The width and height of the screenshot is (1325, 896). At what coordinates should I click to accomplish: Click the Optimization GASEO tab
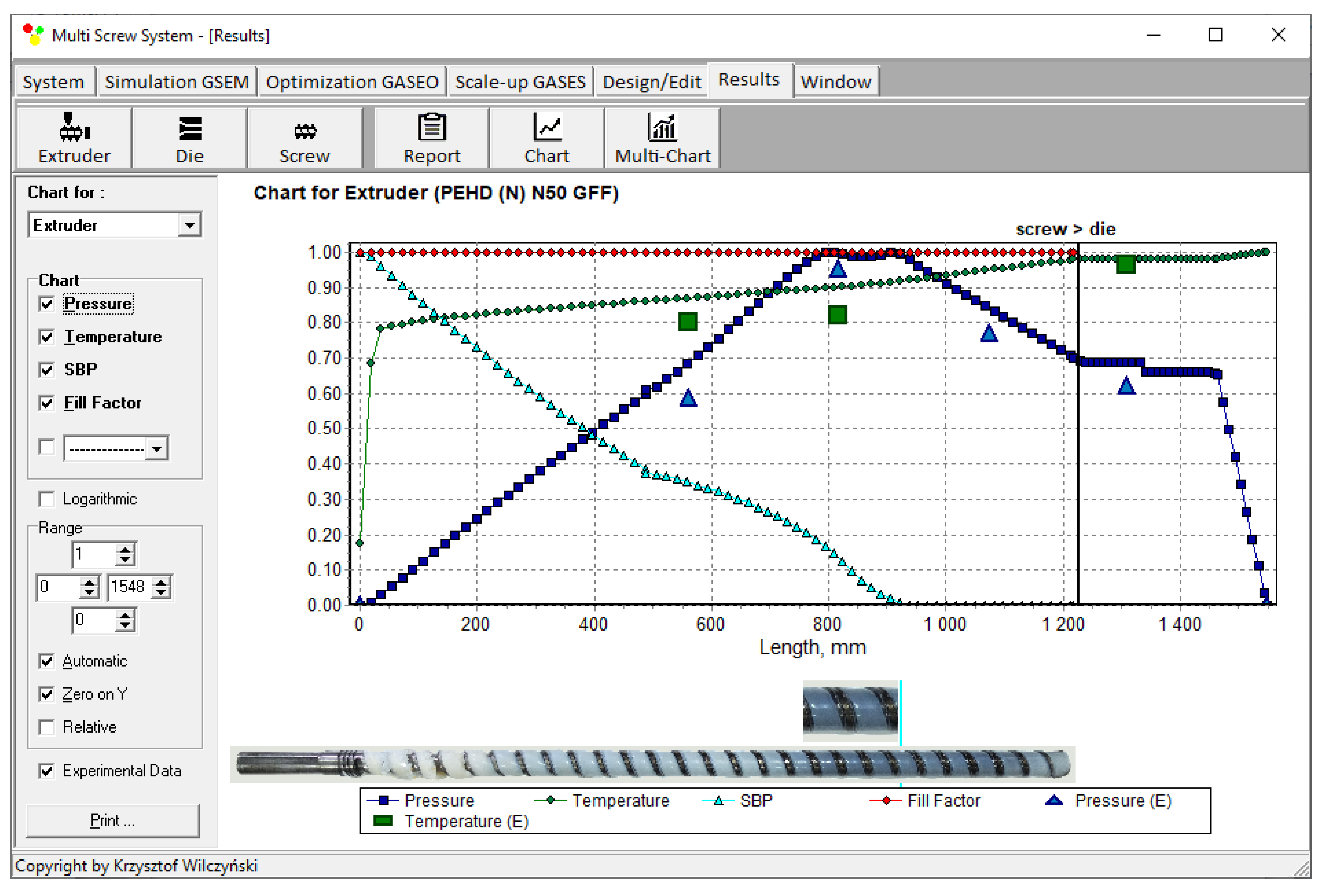352,82
